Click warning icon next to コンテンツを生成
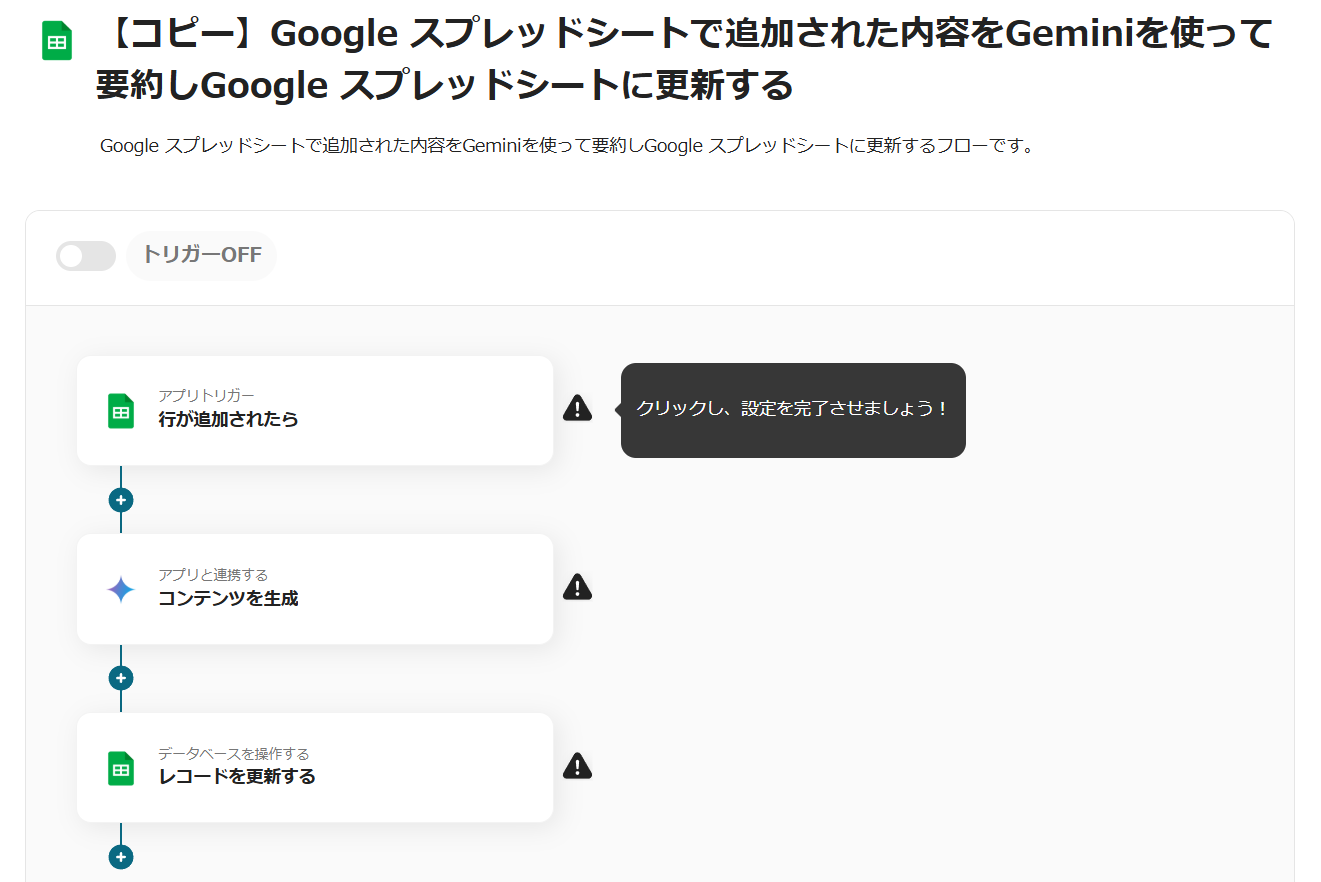Viewport: 1321px width, 882px height. click(577, 587)
